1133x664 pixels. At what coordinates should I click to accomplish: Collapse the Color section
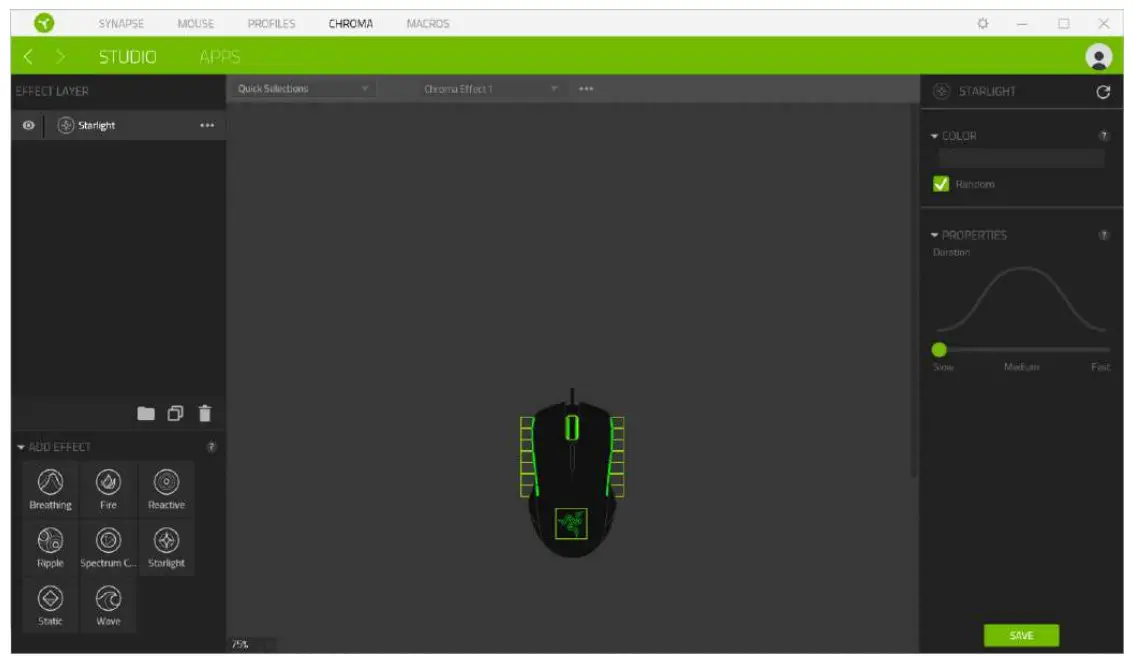[x=934, y=136]
